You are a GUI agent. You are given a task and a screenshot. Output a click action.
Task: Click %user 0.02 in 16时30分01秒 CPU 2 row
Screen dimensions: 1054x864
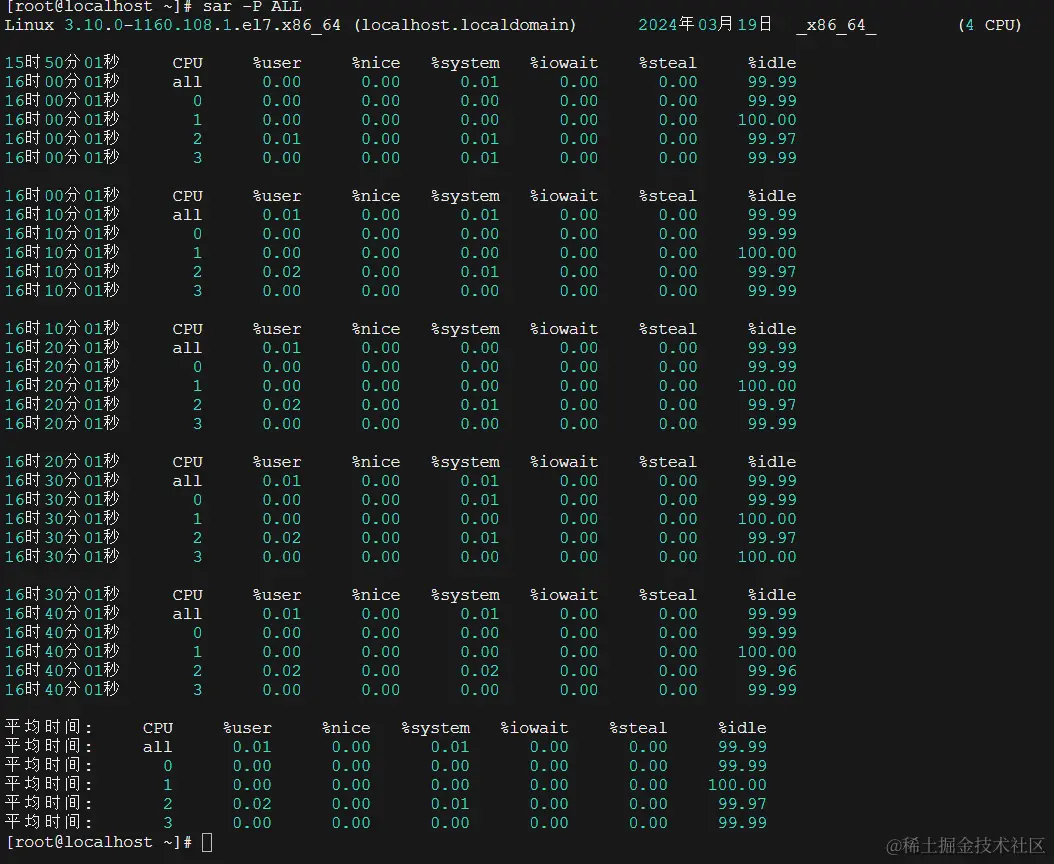[282, 538]
